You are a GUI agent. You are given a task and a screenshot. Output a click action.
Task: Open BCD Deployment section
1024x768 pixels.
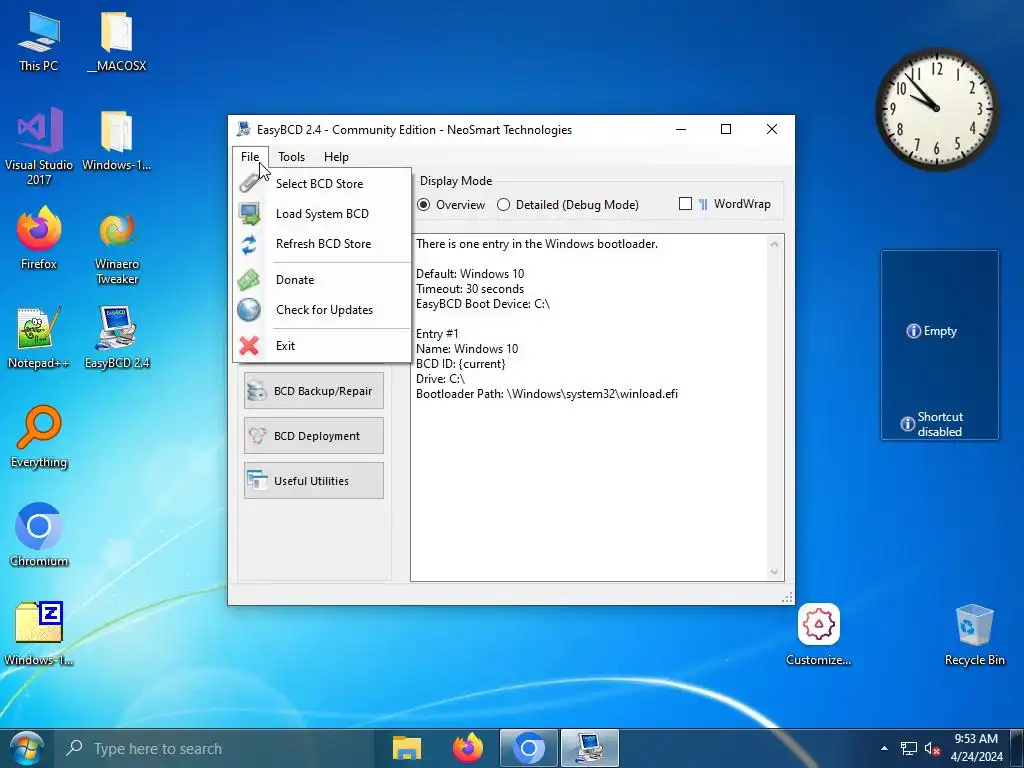coord(314,436)
